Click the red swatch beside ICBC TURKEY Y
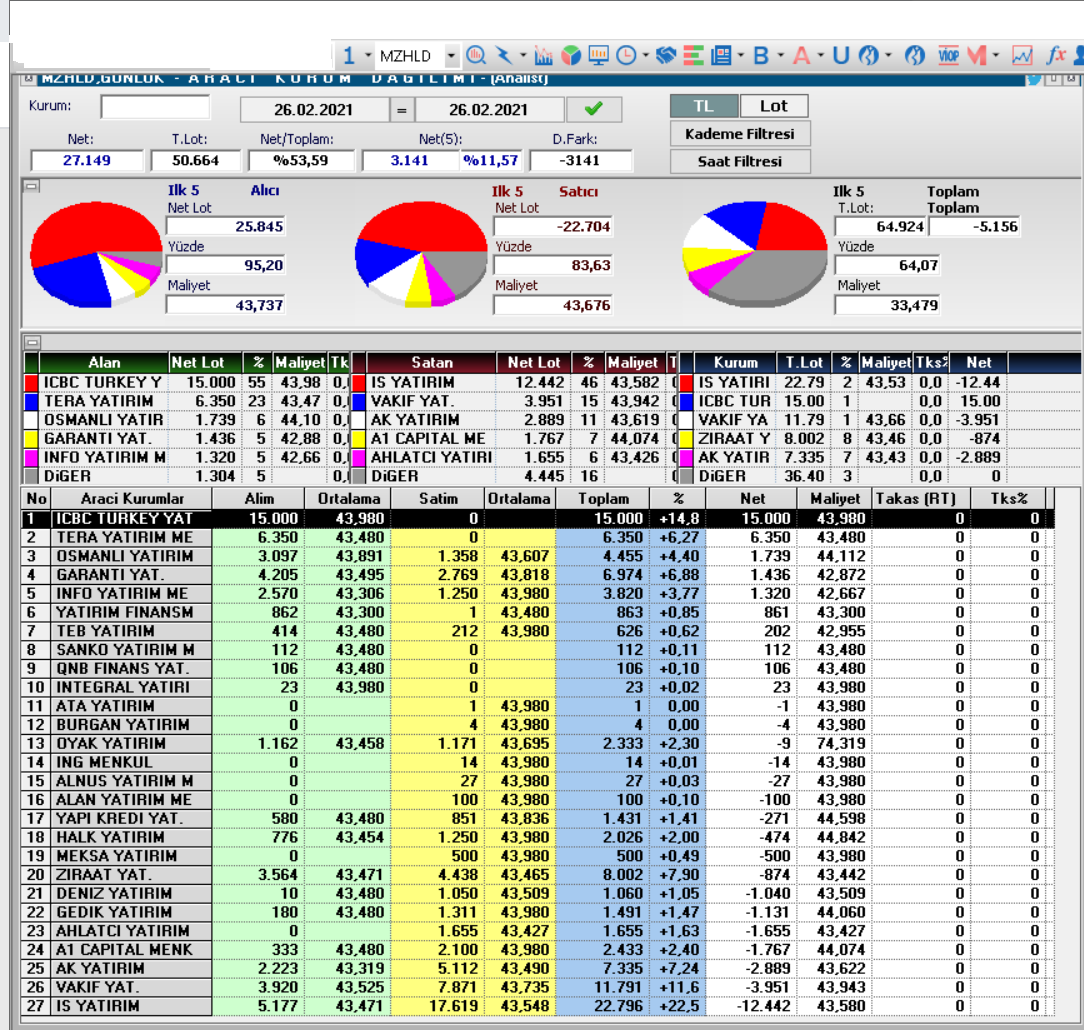This screenshot has height=1030, width=1084. pyautogui.click(x=31, y=382)
